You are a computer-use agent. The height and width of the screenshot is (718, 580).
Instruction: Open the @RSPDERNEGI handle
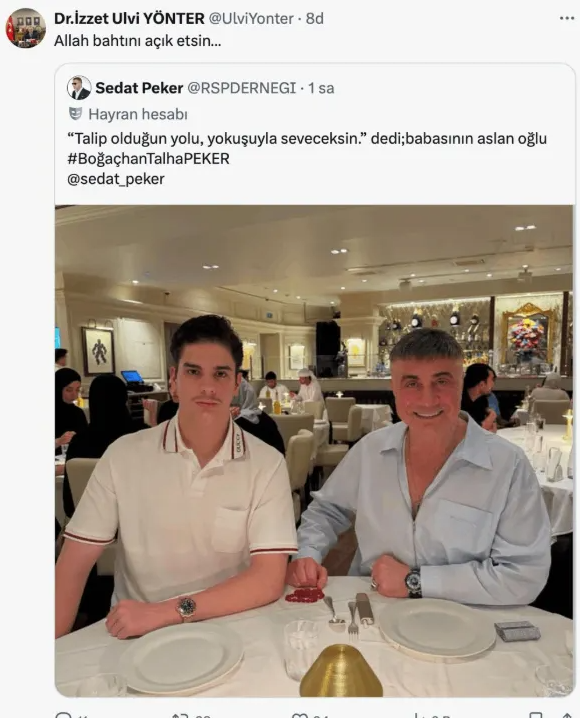tap(242, 88)
